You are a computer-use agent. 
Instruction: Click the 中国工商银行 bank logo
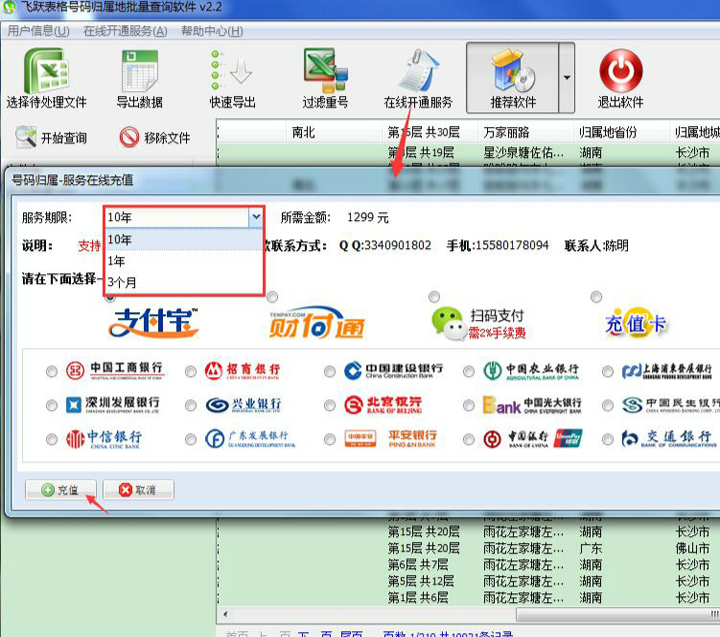tap(114, 370)
